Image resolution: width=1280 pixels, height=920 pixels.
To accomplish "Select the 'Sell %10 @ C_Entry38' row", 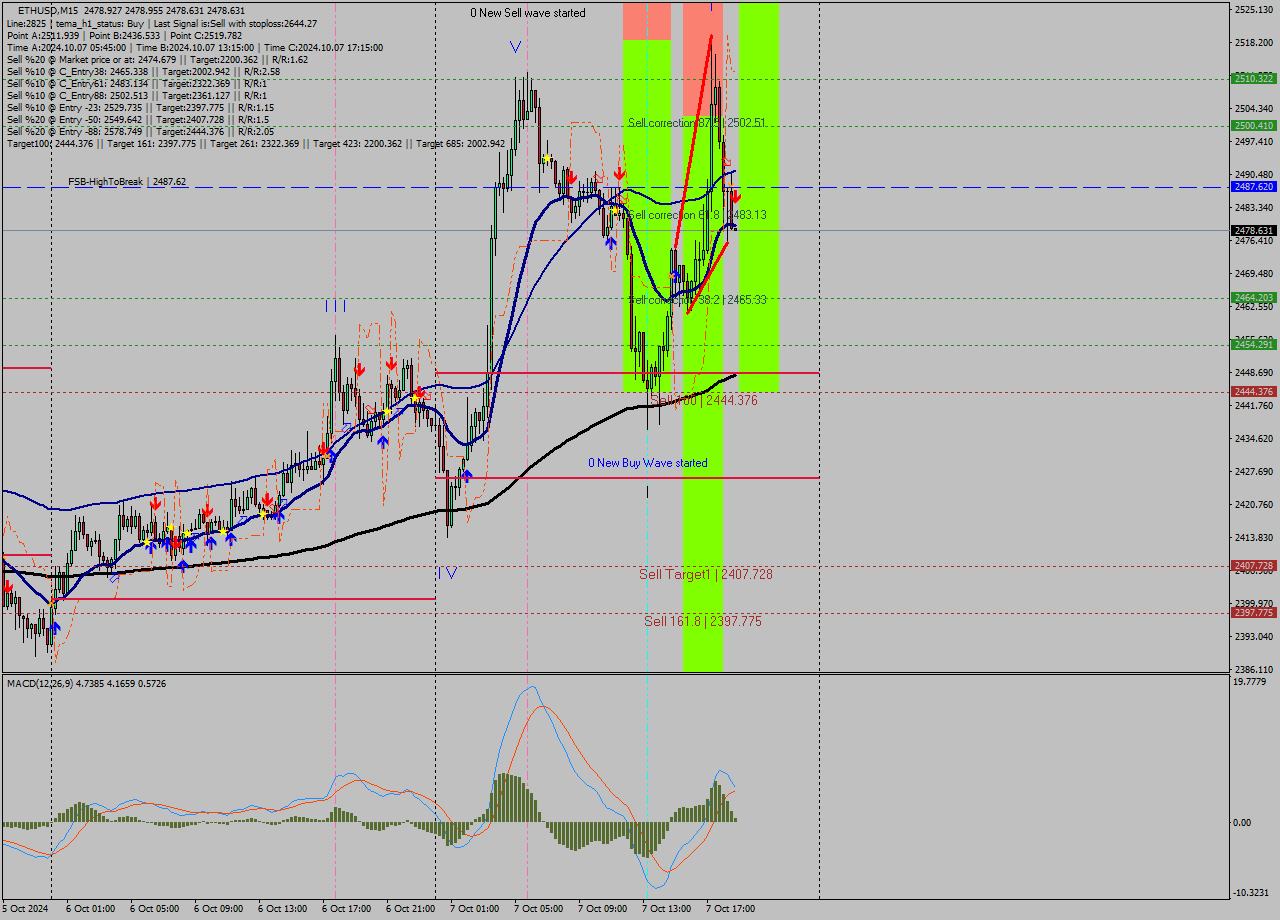I will tap(143, 71).
